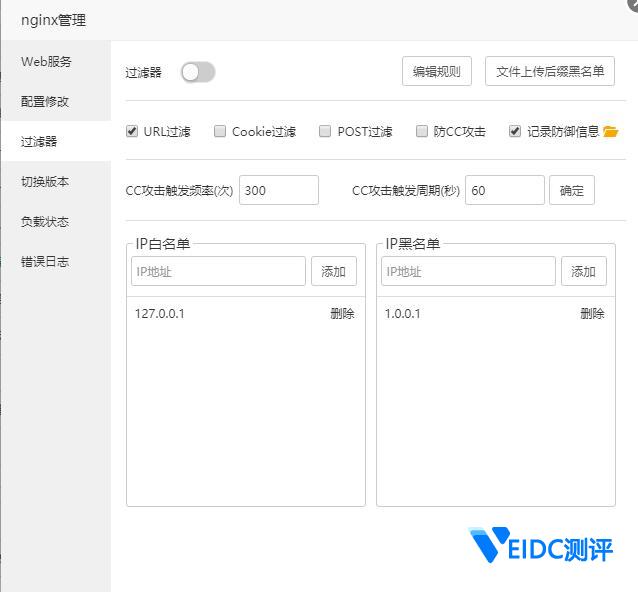Enable the POST过滤 checkbox

(325, 131)
